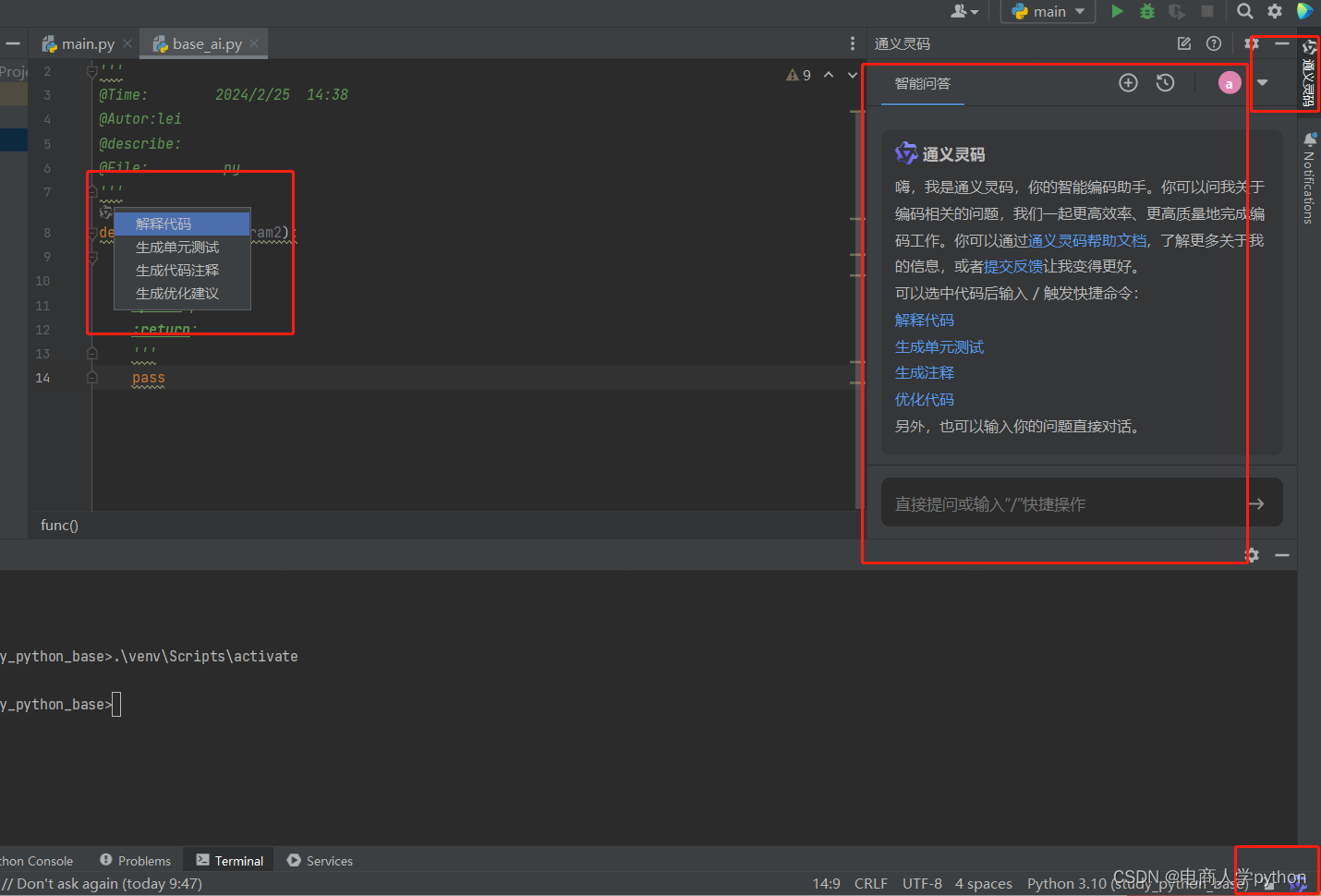The image size is (1321, 896).
Task: Click the func() breadcrumb
Action: [59, 525]
